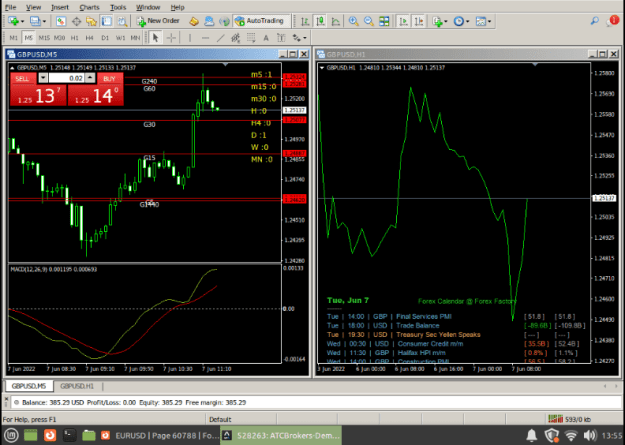Switch to GBPUSD,M5 chart tab
Viewport: 625px width, 445px height.
tap(29, 386)
